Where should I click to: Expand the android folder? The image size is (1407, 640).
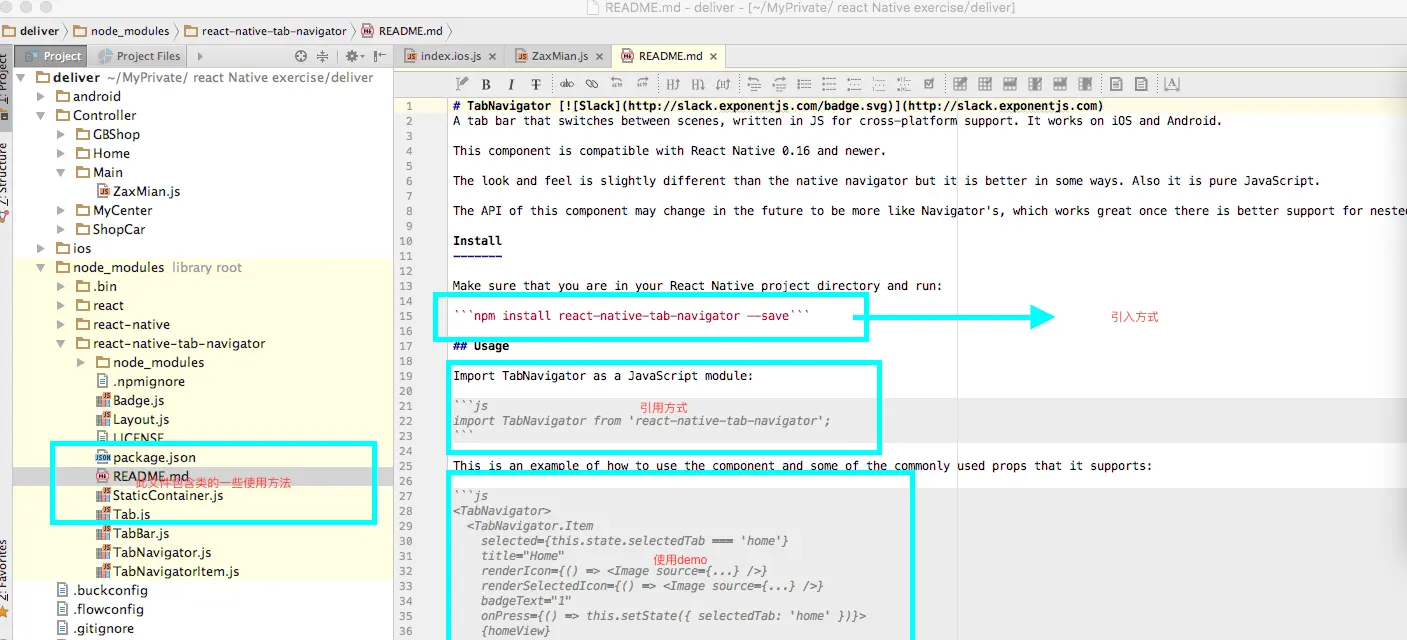click(x=41, y=97)
